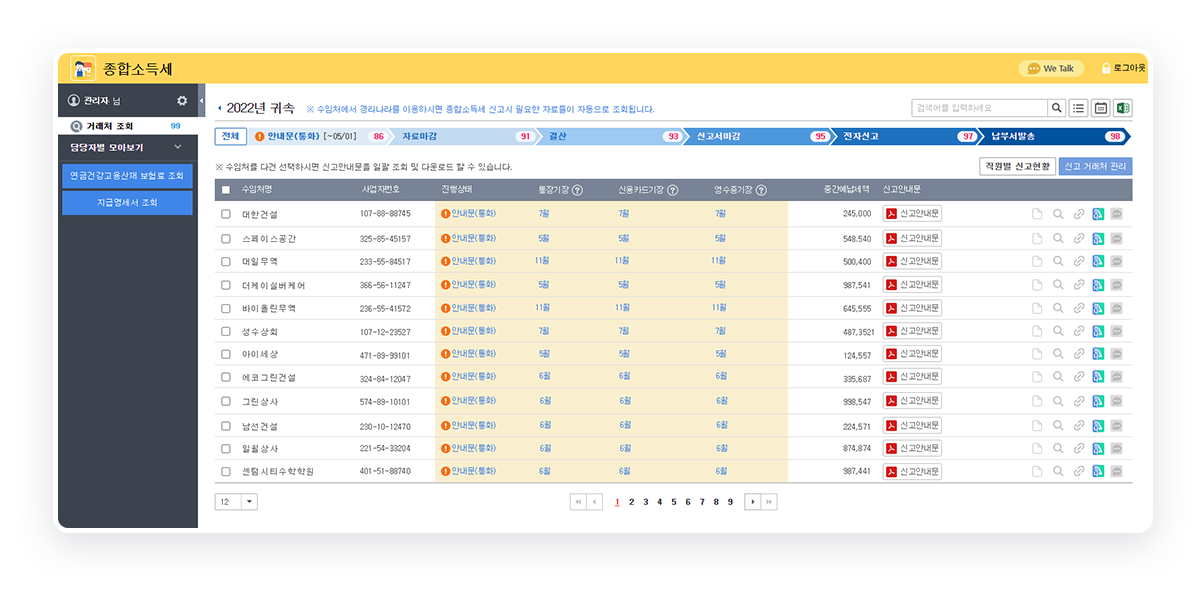Select the 대일무역 row checkbox
This screenshot has height=593, width=1200.
click(226, 261)
